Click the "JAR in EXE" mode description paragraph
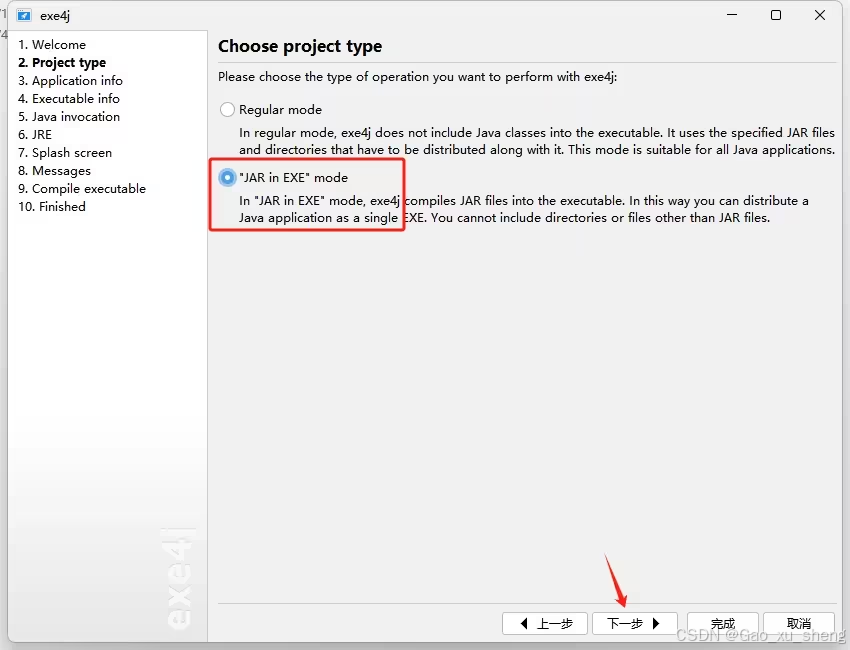This screenshot has width=850, height=650. pyautogui.click(x=524, y=209)
